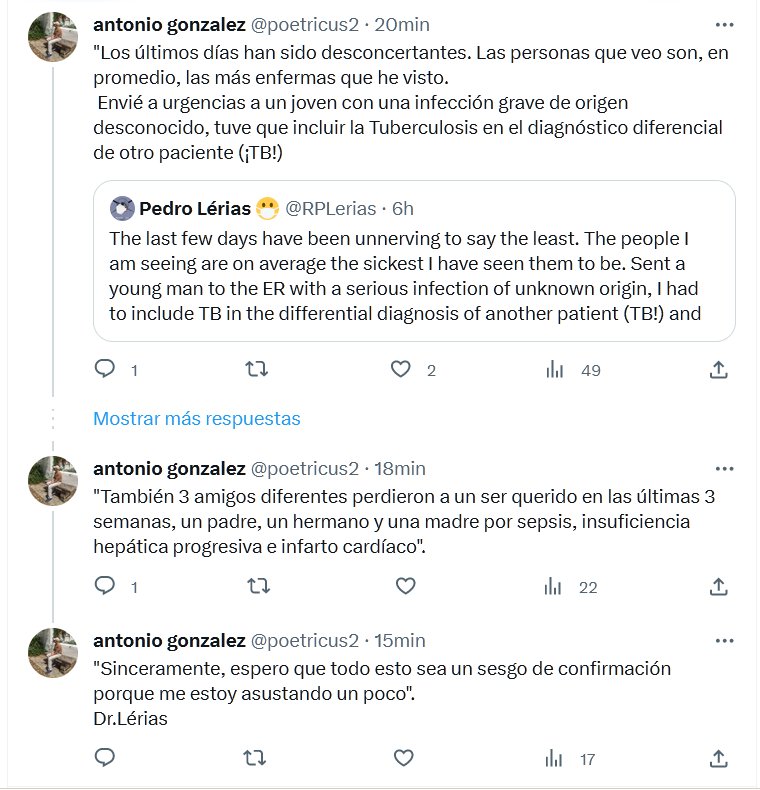Like the 15min tweet signed Dr.Lérias

[x=405, y=758]
